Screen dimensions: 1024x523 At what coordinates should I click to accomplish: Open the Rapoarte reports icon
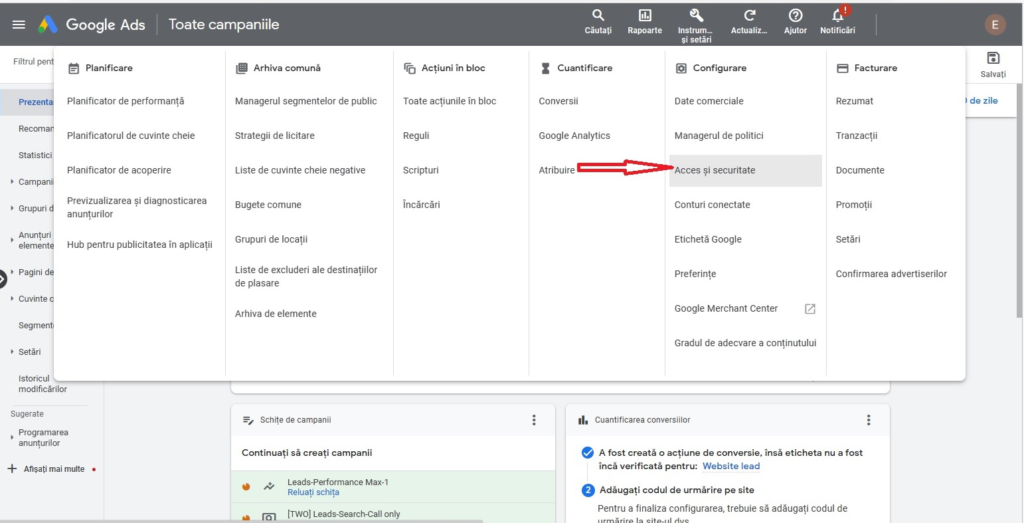coord(645,22)
